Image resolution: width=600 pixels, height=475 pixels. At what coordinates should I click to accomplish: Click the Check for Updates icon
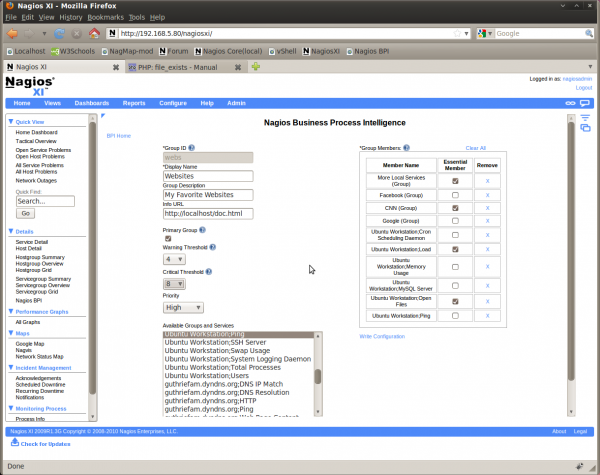[14, 442]
